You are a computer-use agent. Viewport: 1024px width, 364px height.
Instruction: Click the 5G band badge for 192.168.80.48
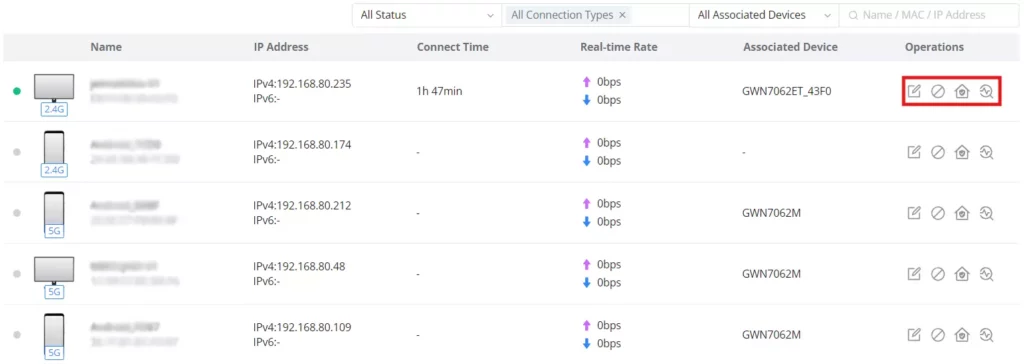(x=54, y=292)
